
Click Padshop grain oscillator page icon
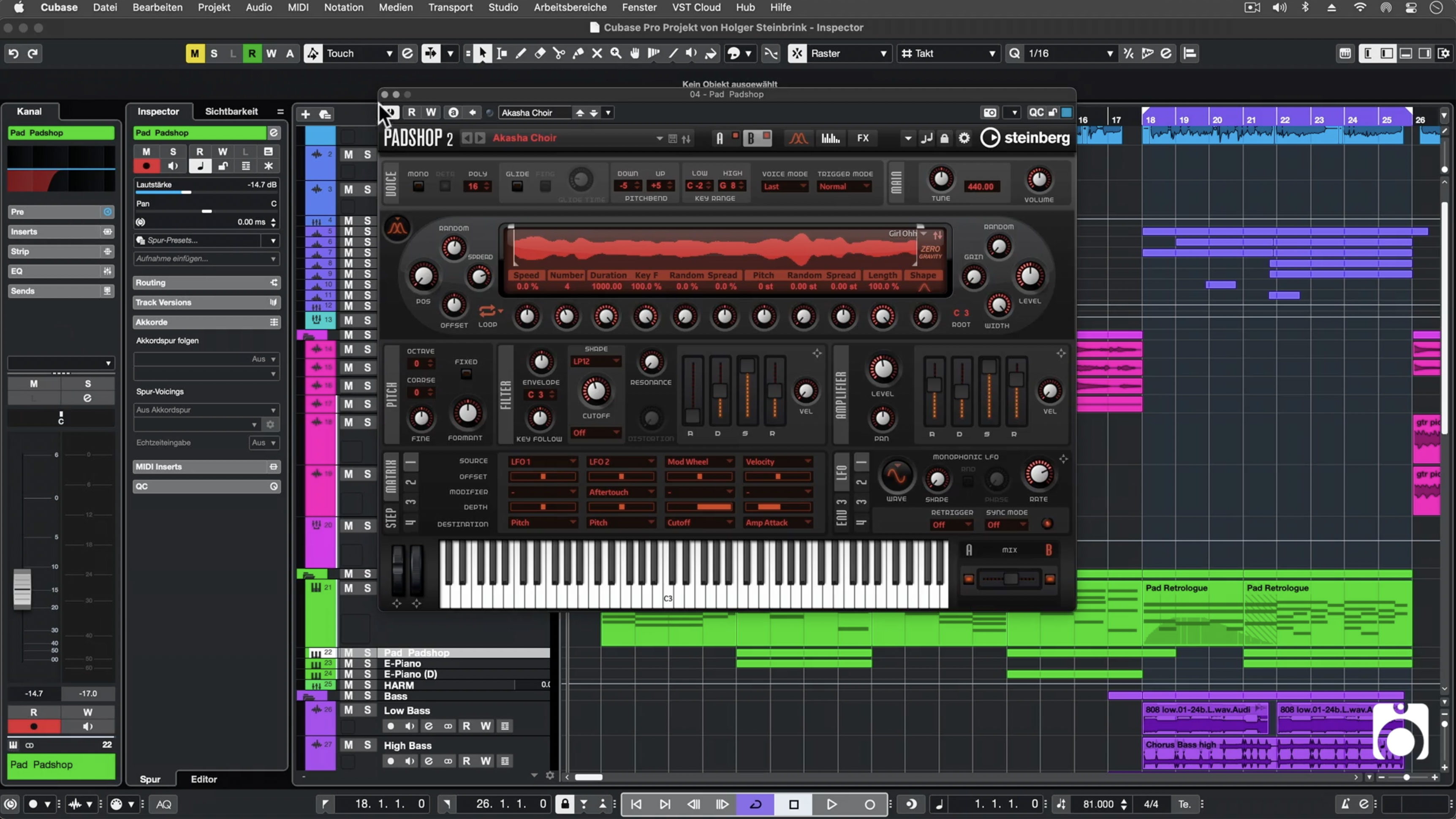pos(798,138)
